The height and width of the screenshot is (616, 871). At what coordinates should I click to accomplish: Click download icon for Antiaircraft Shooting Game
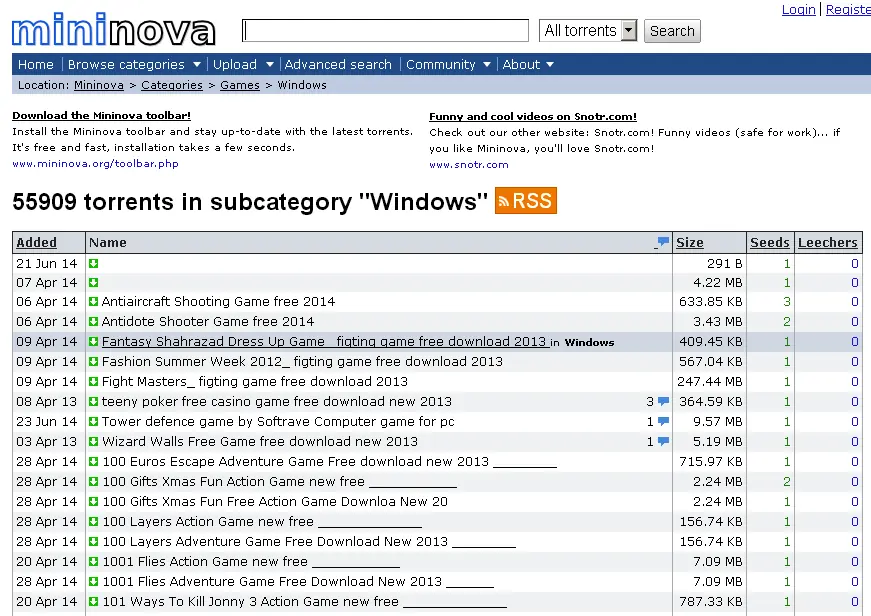93,302
